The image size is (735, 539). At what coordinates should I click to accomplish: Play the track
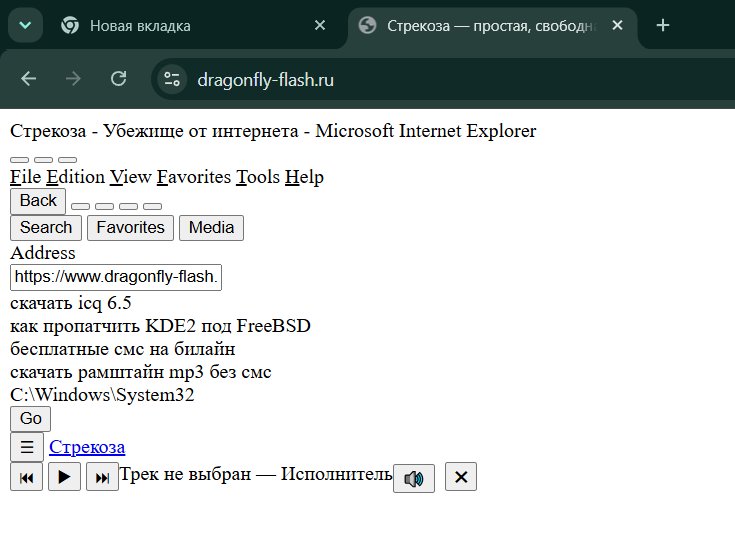click(64, 477)
